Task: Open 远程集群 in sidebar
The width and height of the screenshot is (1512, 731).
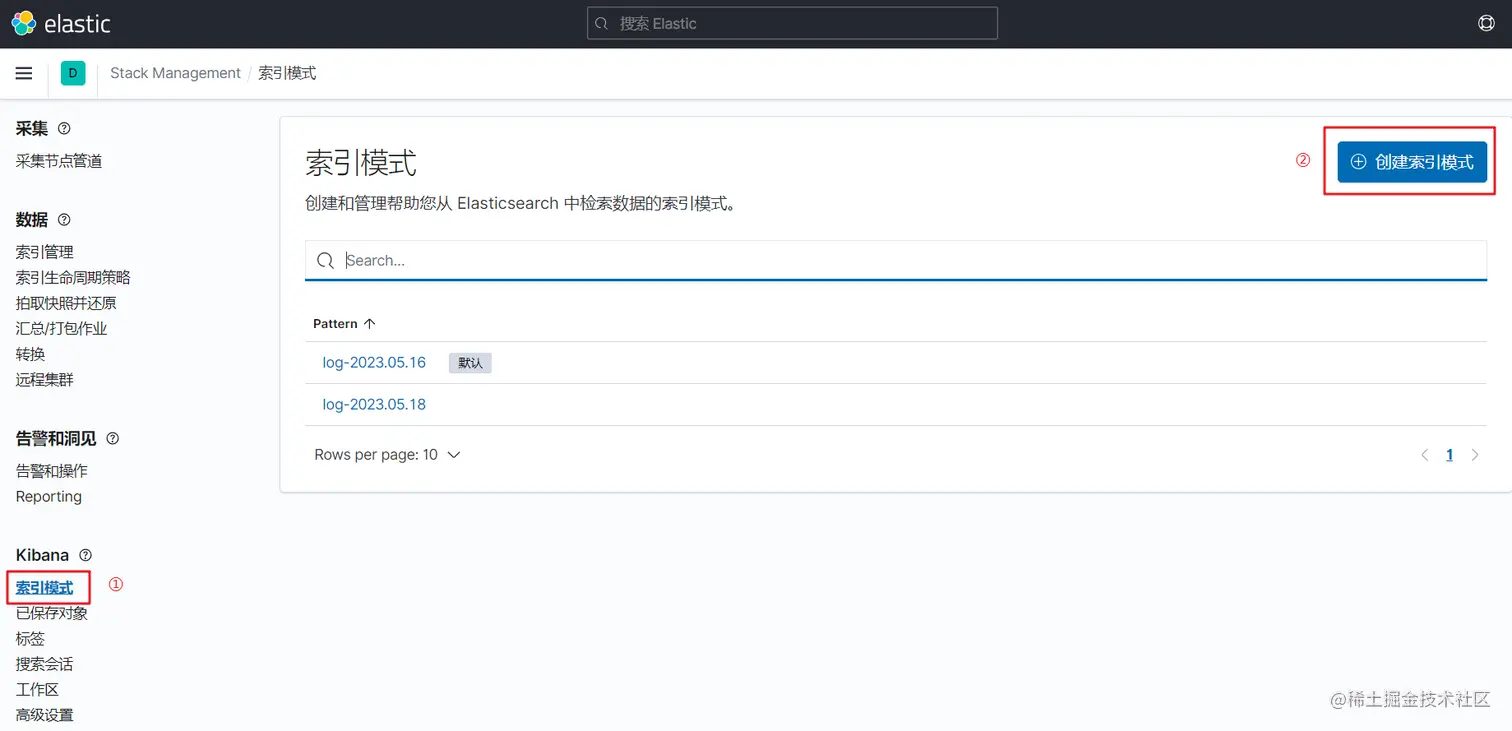Action: click(x=45, y=380)
